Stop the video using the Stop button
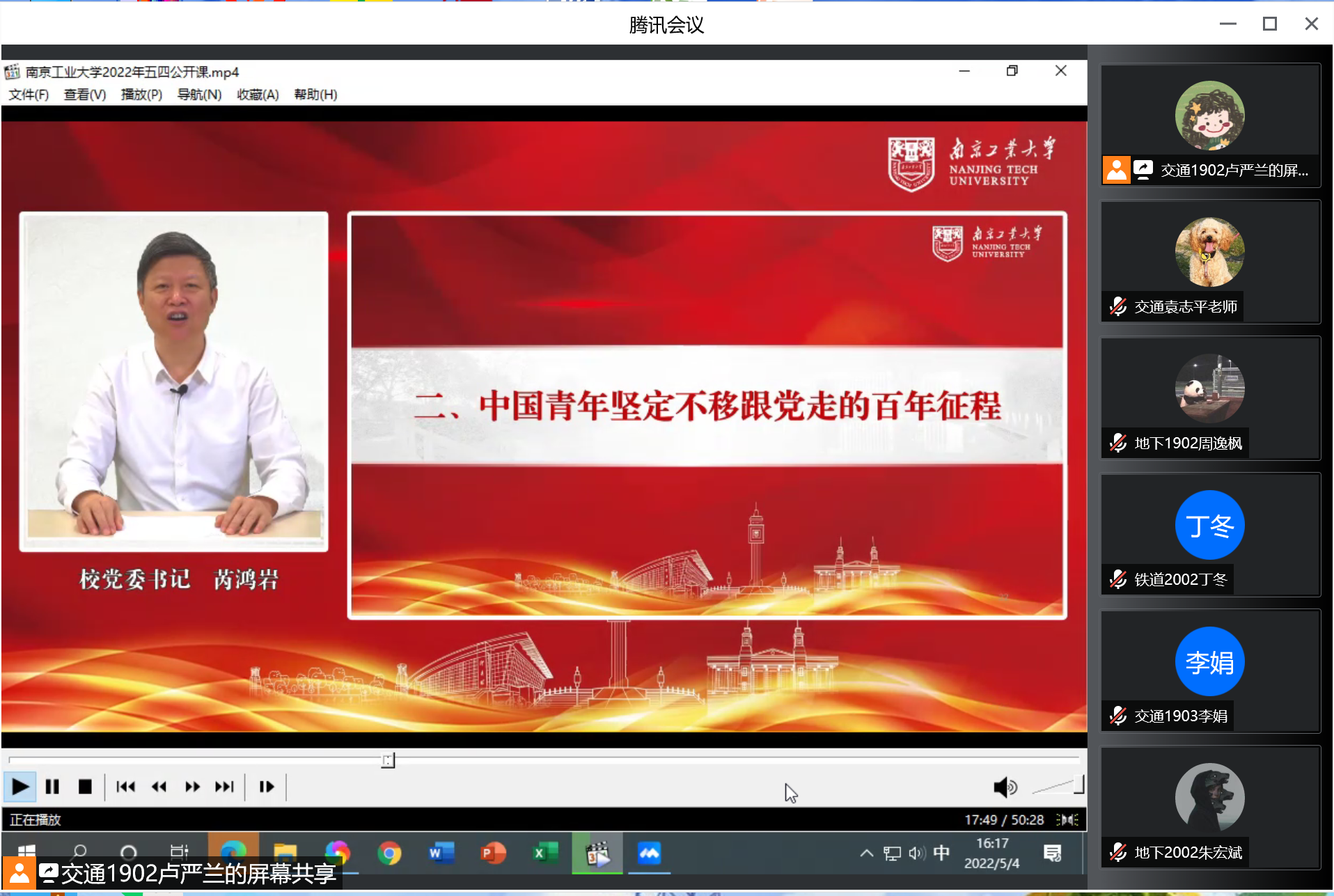1334x896 pixels. tap(85, 787)
